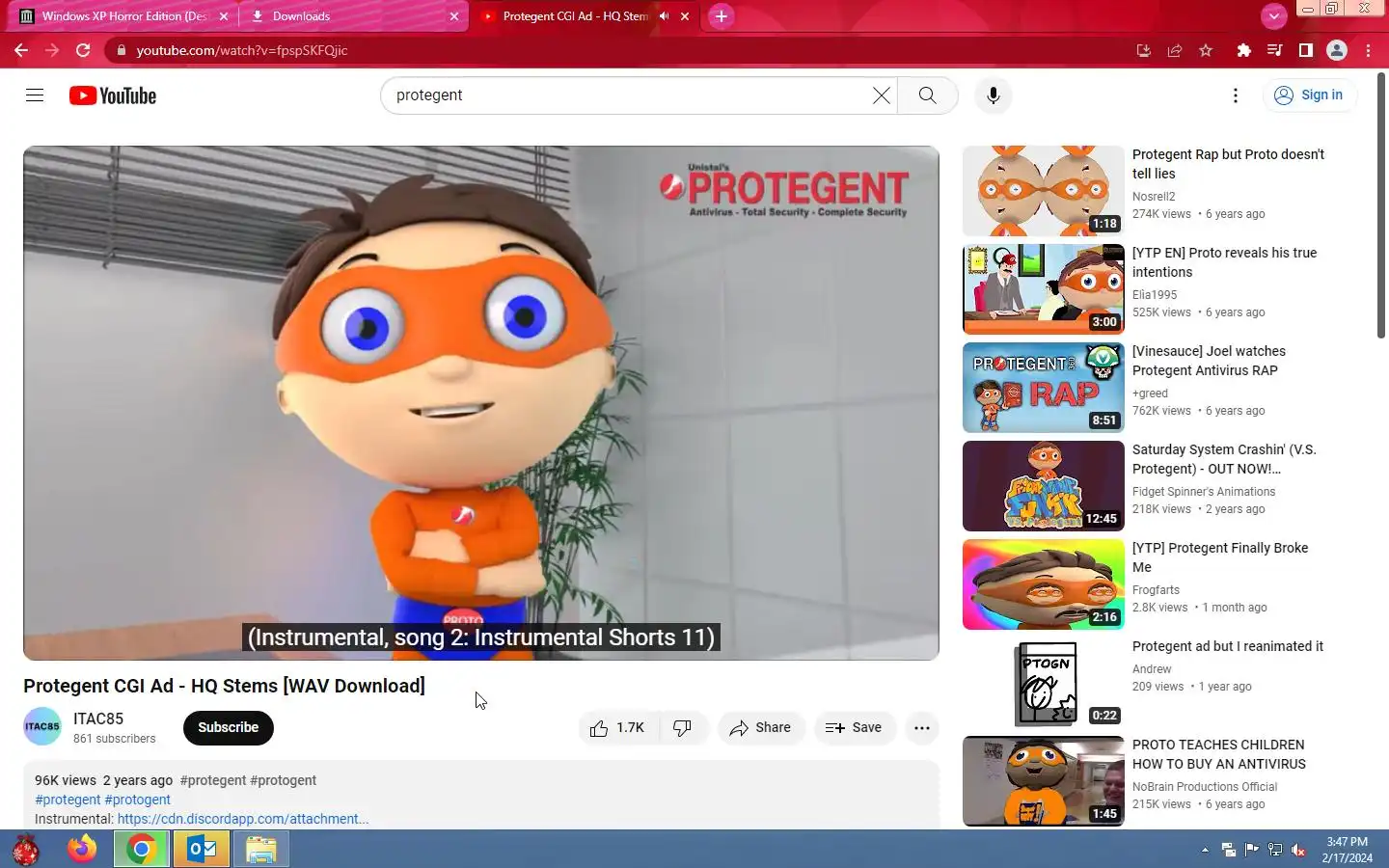Open the Start button on taskbar
Screen dimensions: 1389x868
coord(25,850)
